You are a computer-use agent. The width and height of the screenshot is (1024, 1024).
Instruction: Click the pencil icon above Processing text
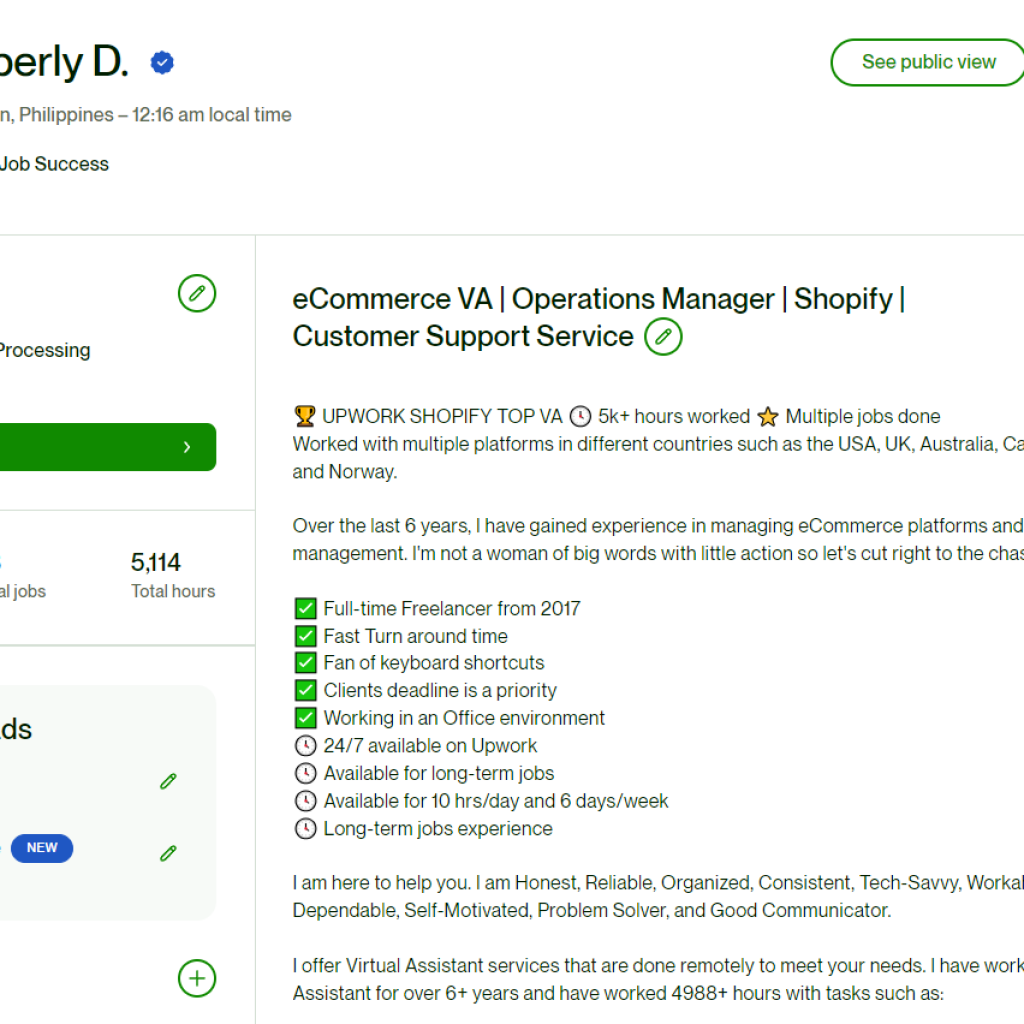coord(197,293)
